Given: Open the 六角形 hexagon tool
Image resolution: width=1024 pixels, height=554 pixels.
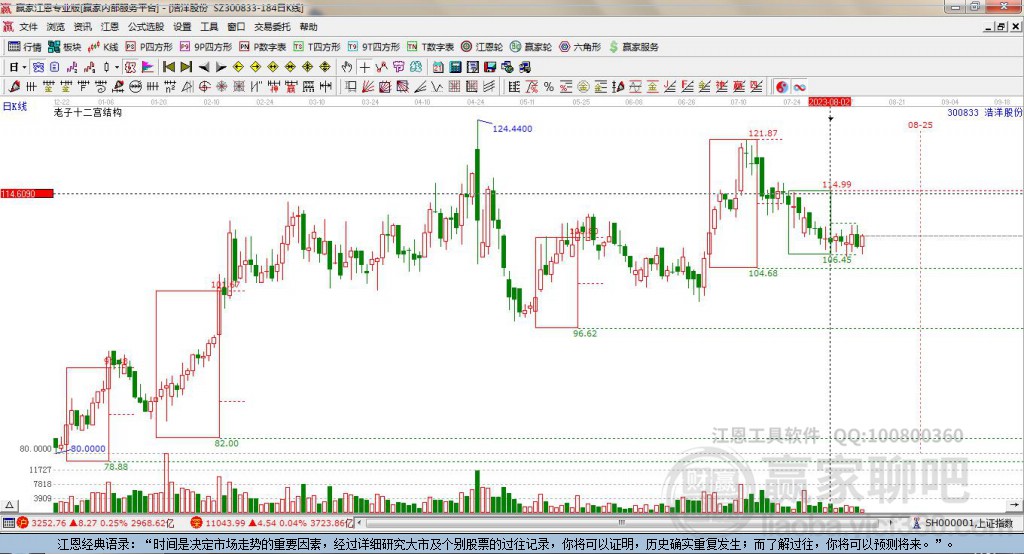Looking at the screenshot, I should (x=580, y=47).
